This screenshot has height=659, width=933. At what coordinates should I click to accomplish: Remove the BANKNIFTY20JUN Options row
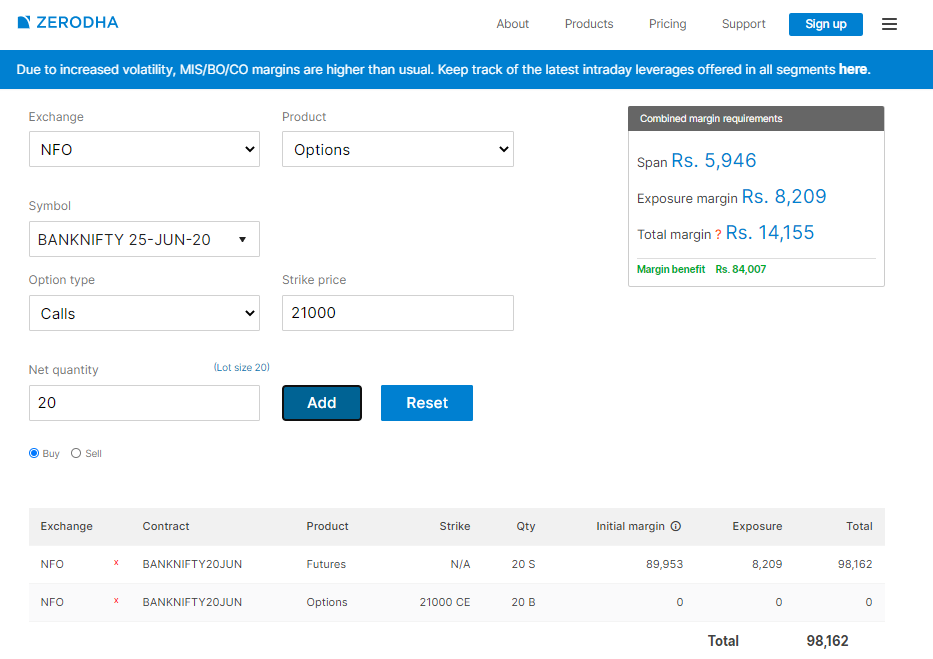(116, 601)
